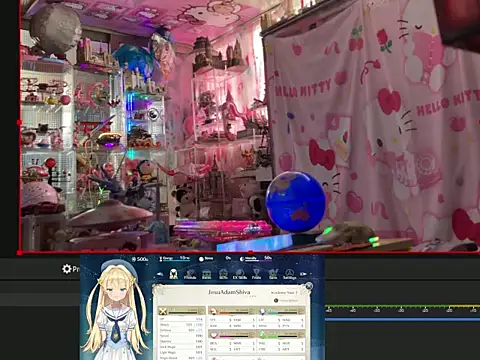The width and height of the screenshot is (480, 360).
Task: Click the blonde character portrait
Action: pos(116,308)
